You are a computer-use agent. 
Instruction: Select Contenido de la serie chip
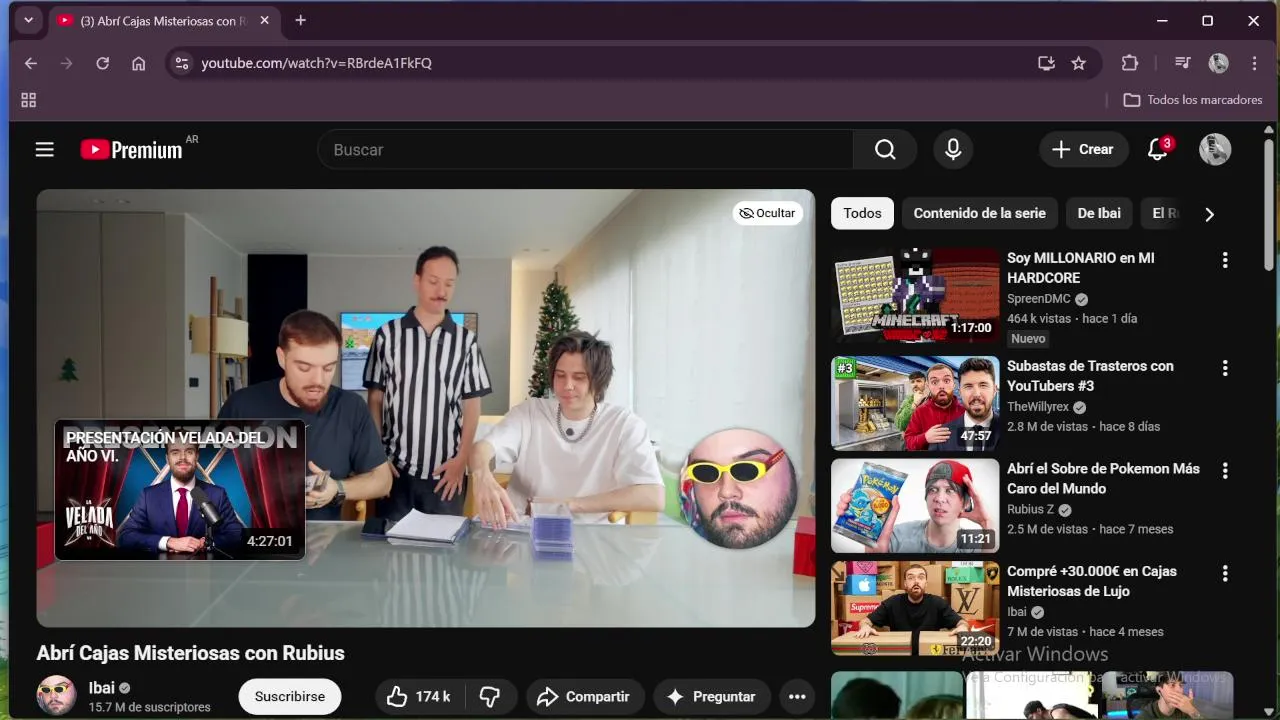coord(979,213)
